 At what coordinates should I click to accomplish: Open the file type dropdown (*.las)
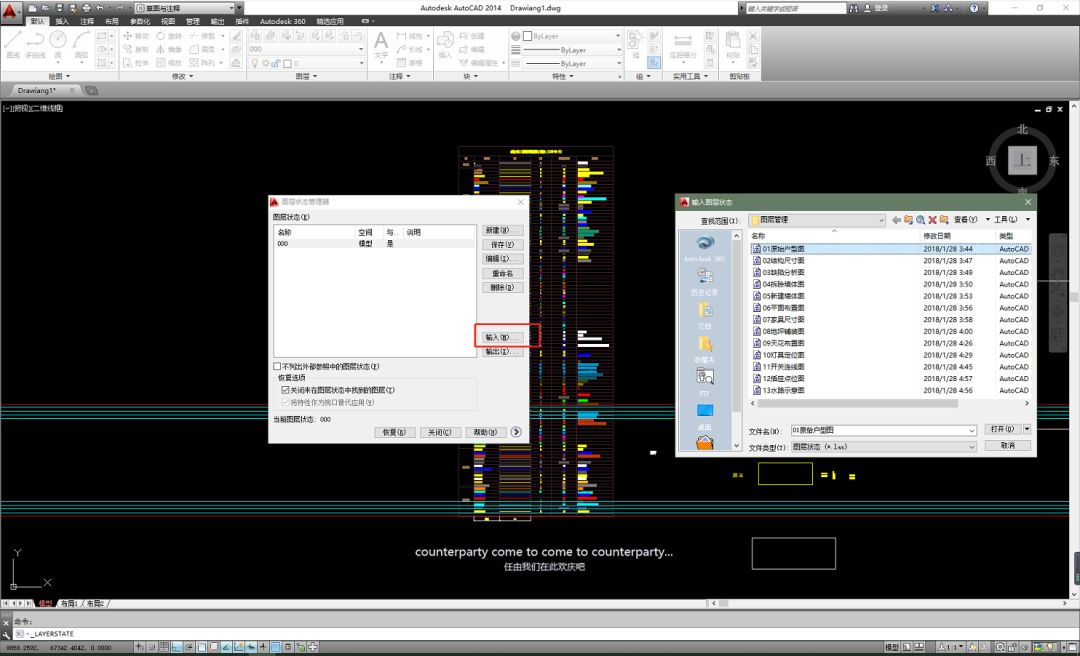[x=972, y=447]
